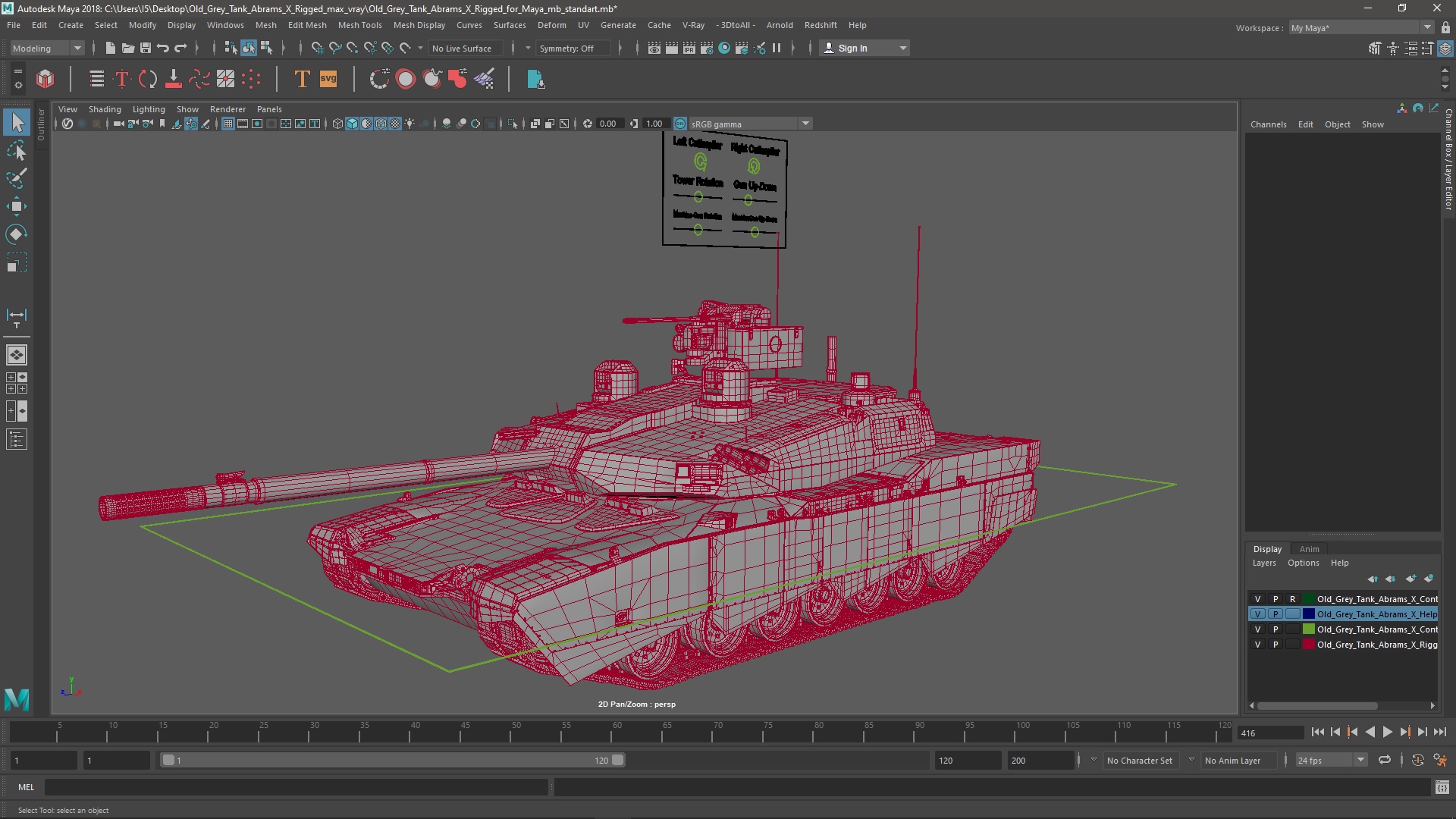The width and height of the screenshot is (1456, 819).
Task: Click the SVG shelf icon
Action: click(328, 79)
